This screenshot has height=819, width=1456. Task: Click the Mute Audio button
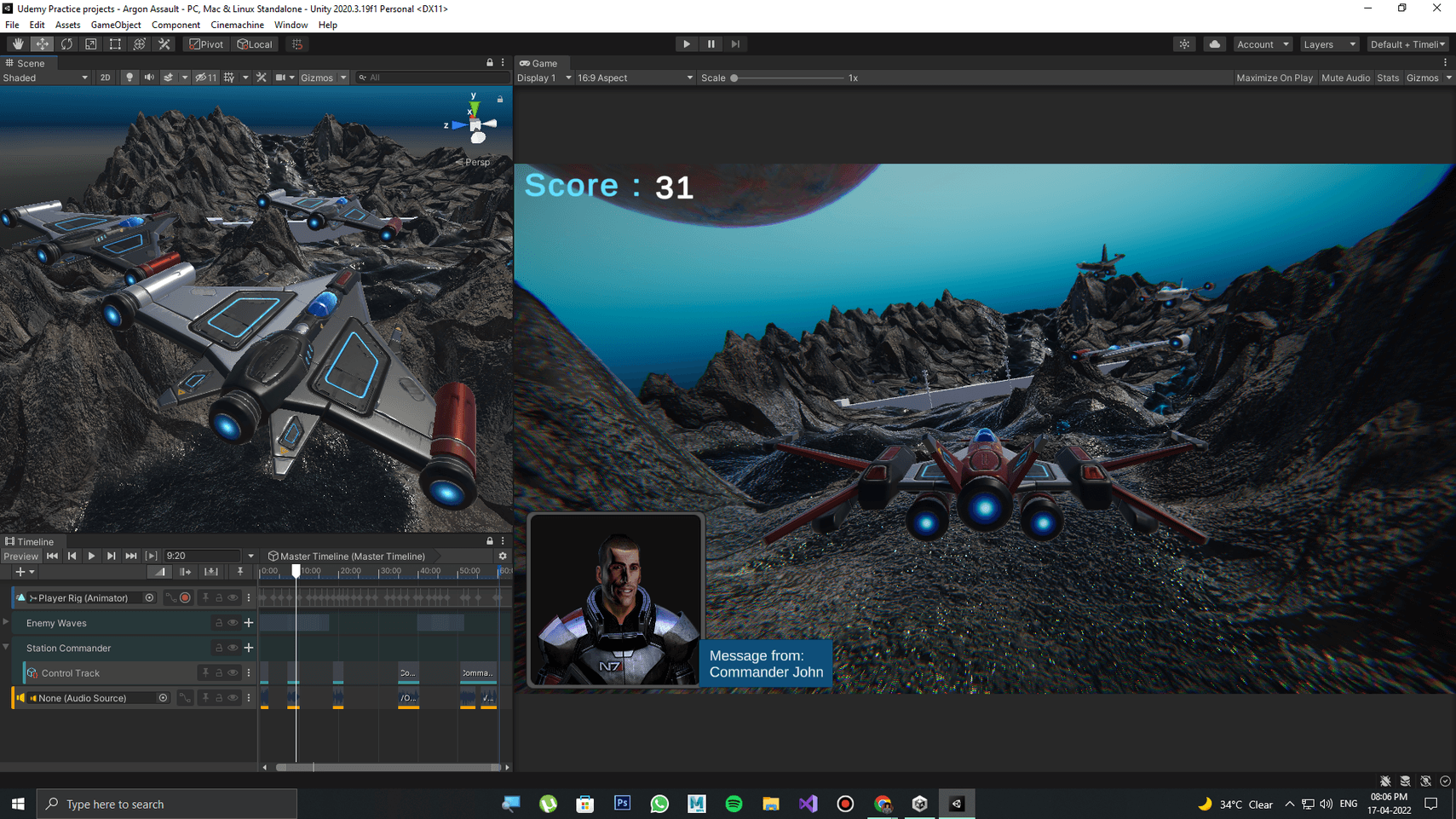1345,78
